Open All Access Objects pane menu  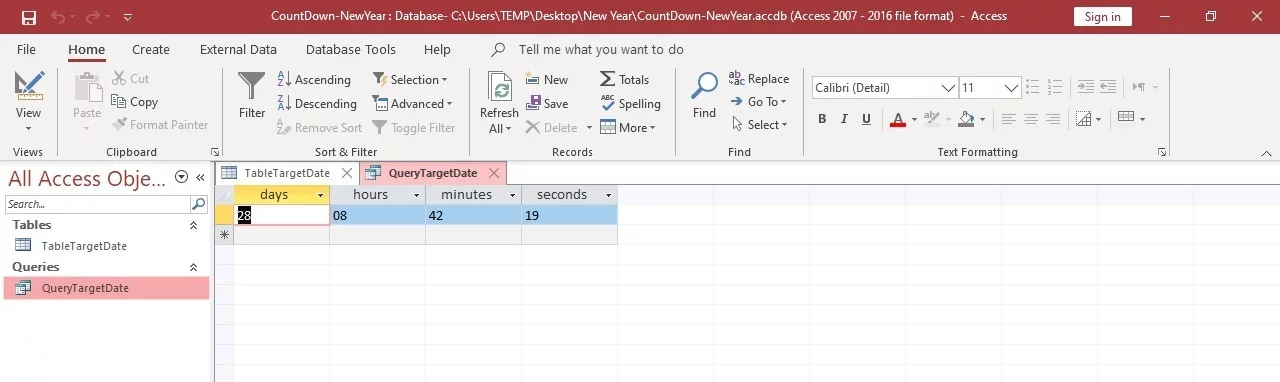(181, 177)
